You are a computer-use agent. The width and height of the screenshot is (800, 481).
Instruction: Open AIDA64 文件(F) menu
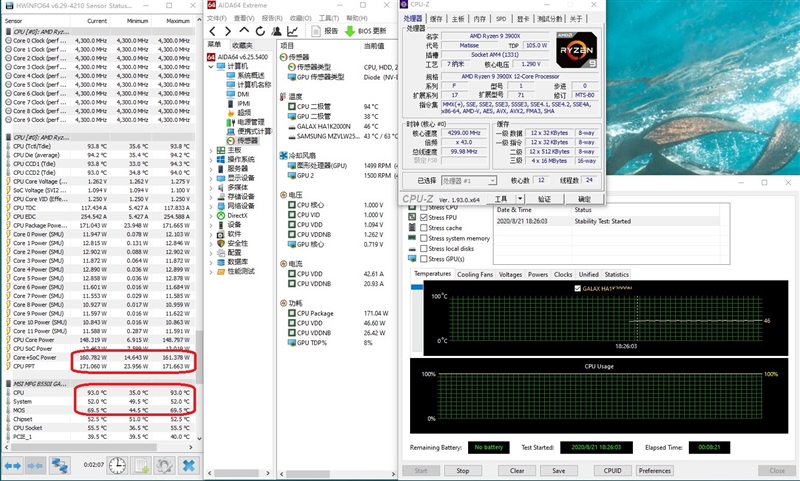tap(217, 18)
